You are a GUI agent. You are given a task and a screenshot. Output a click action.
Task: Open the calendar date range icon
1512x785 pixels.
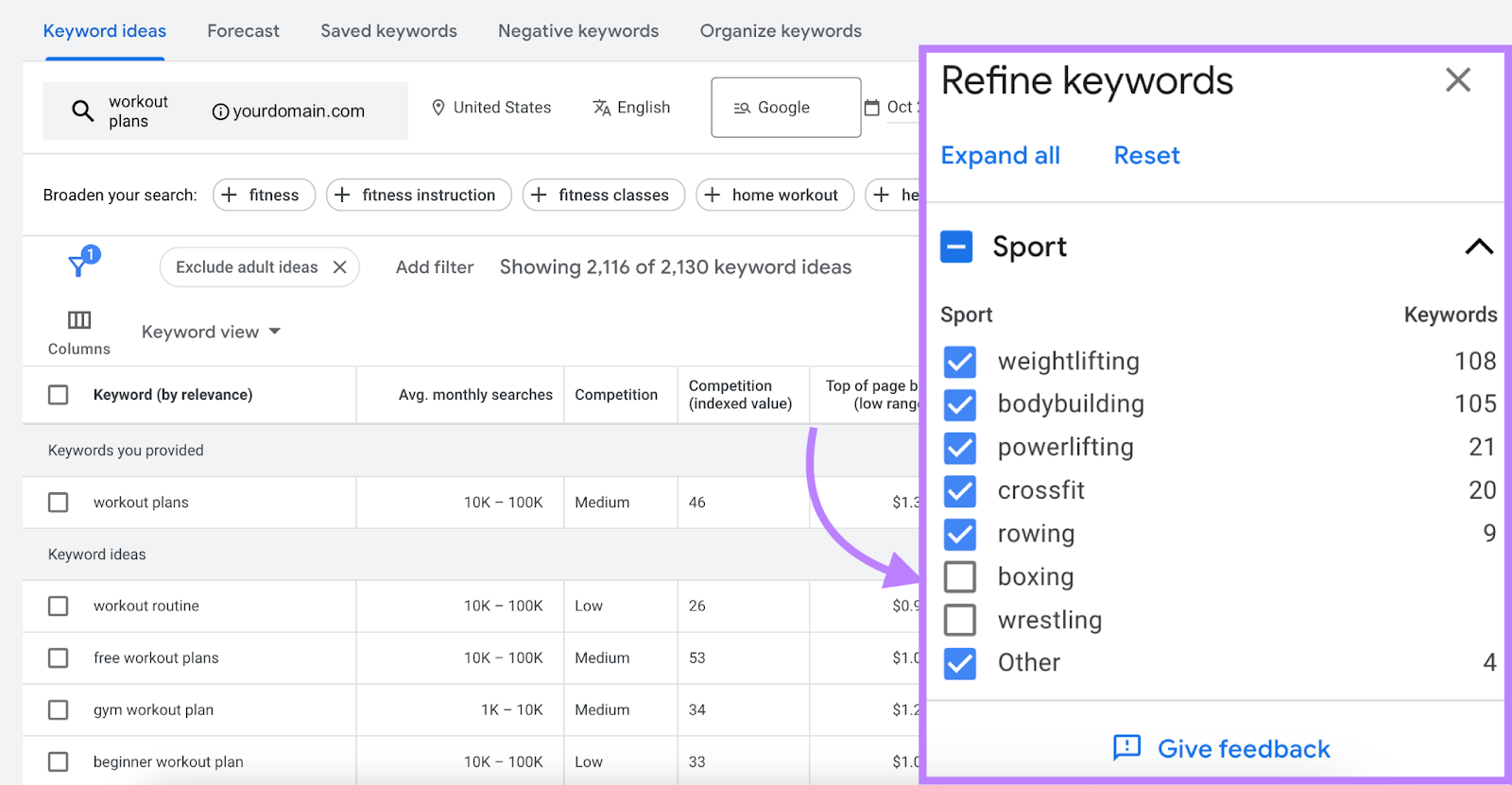pyautogui.click(x=874, y=107)
